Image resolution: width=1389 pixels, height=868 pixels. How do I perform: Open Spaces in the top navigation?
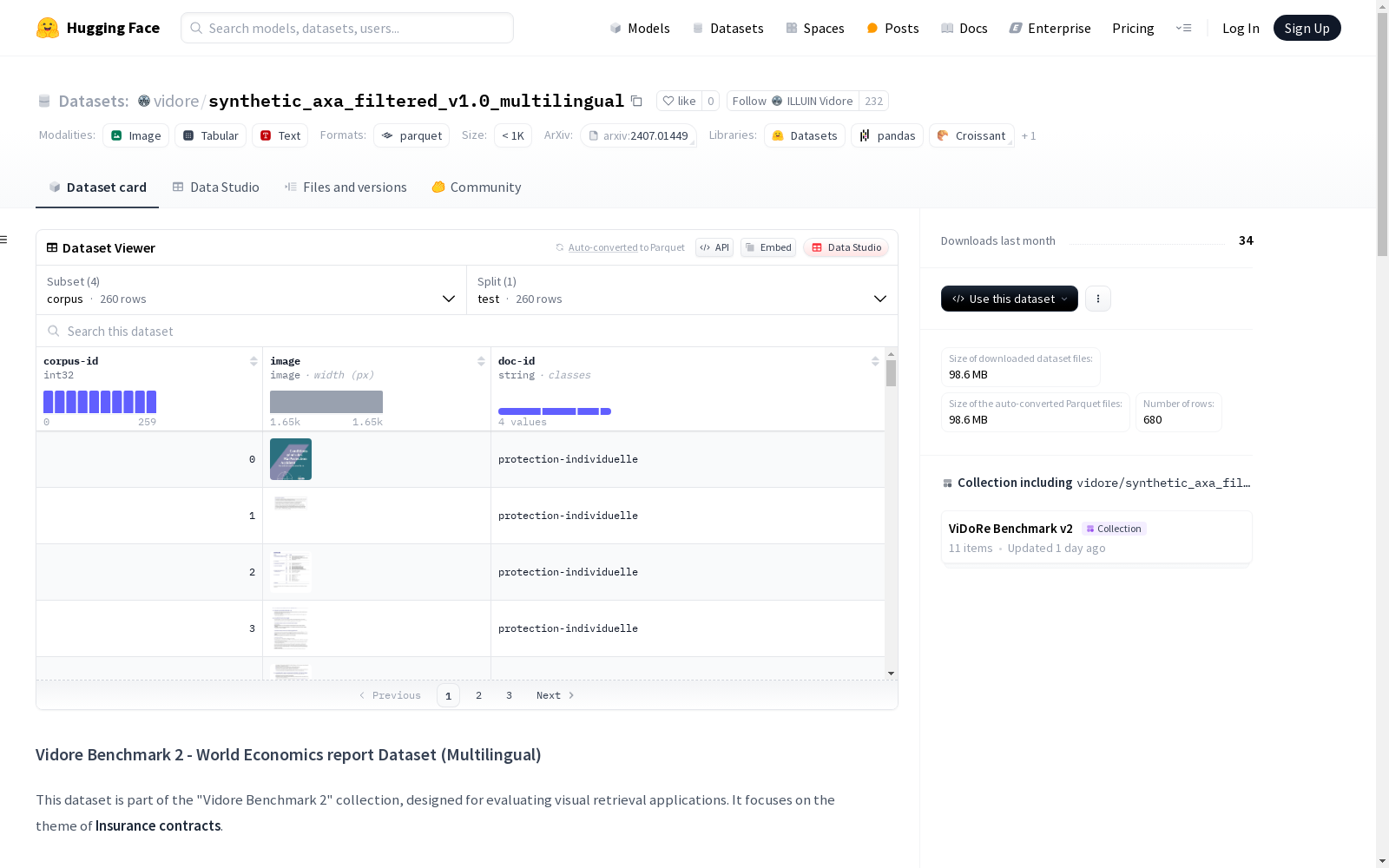click(815, 28)
